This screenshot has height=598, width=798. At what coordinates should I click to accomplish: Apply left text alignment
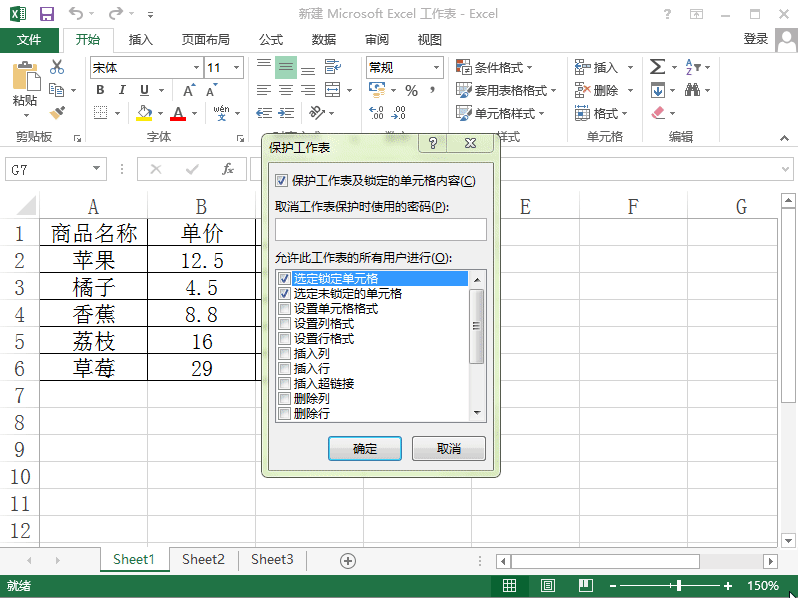pos(264,90)
